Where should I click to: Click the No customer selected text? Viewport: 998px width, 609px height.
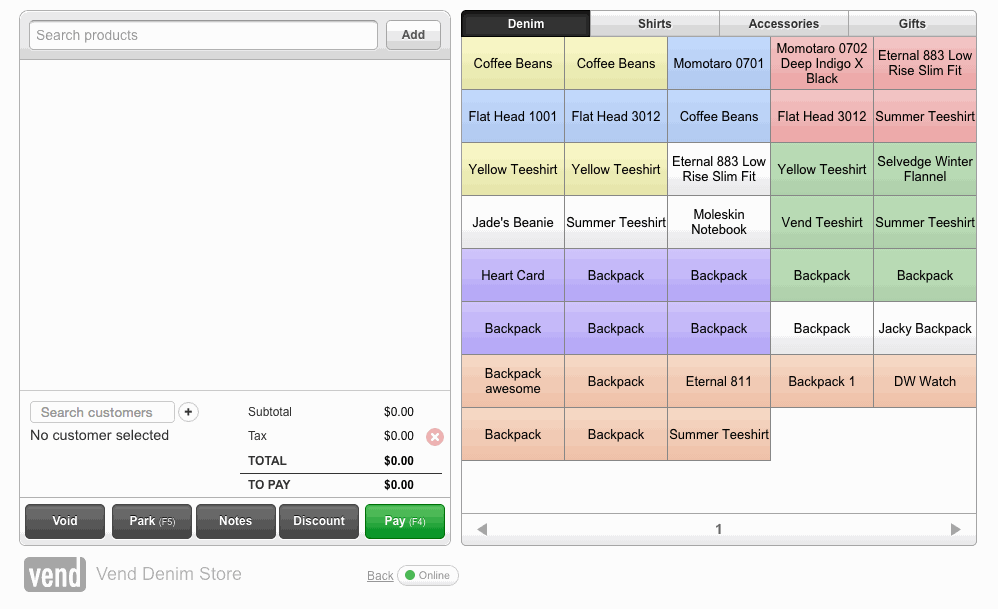[x=99, y=435]
